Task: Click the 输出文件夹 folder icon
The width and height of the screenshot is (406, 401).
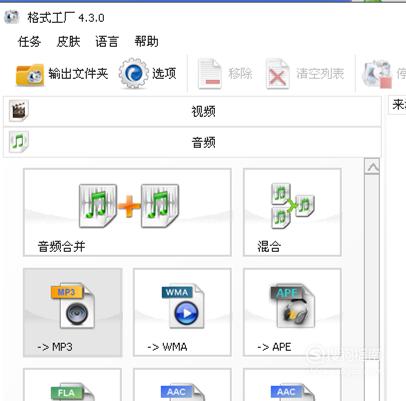Action: click(x=30, y=74)
